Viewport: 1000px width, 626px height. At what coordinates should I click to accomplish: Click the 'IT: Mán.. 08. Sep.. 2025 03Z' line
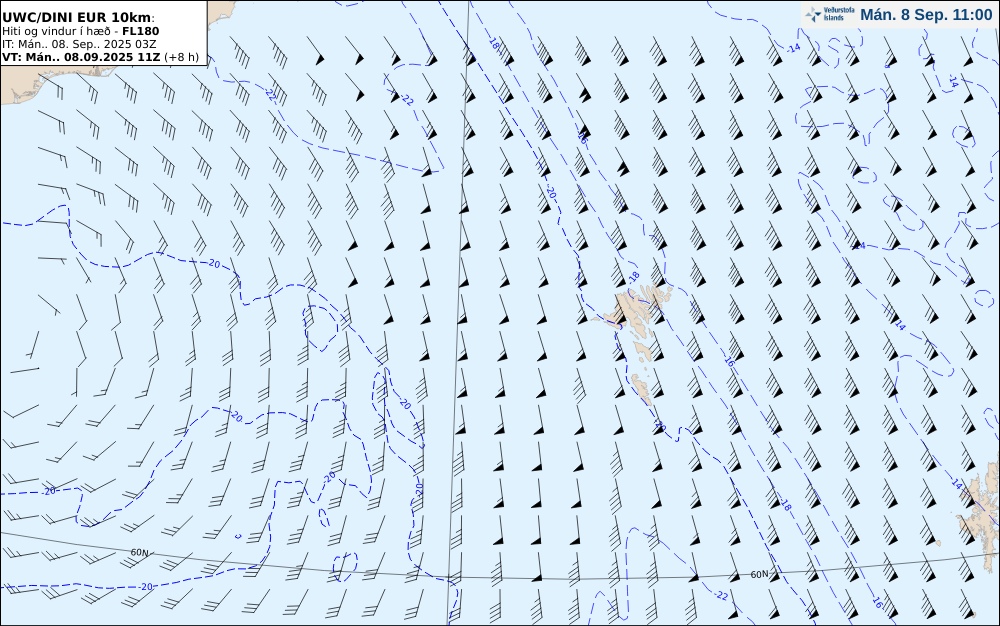click(x=79, y=44)
